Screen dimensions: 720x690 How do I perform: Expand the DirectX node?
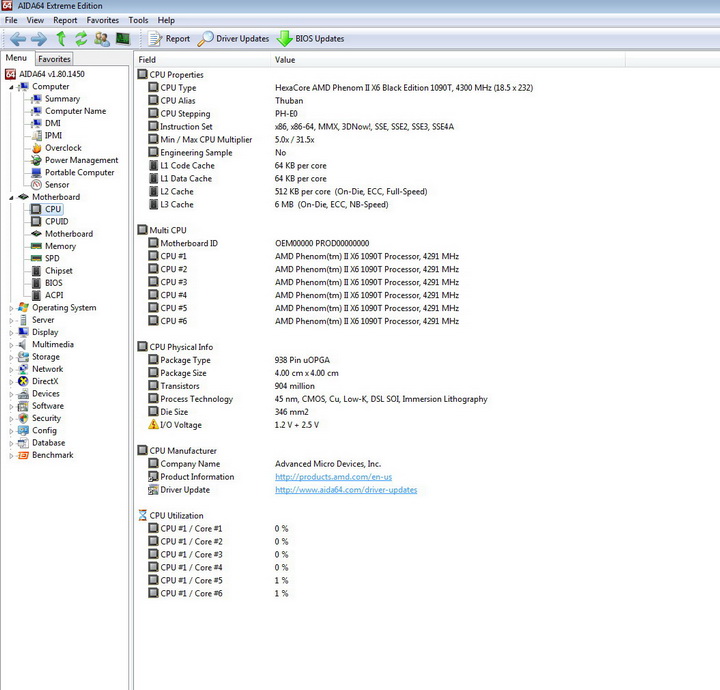click(11, 382)
